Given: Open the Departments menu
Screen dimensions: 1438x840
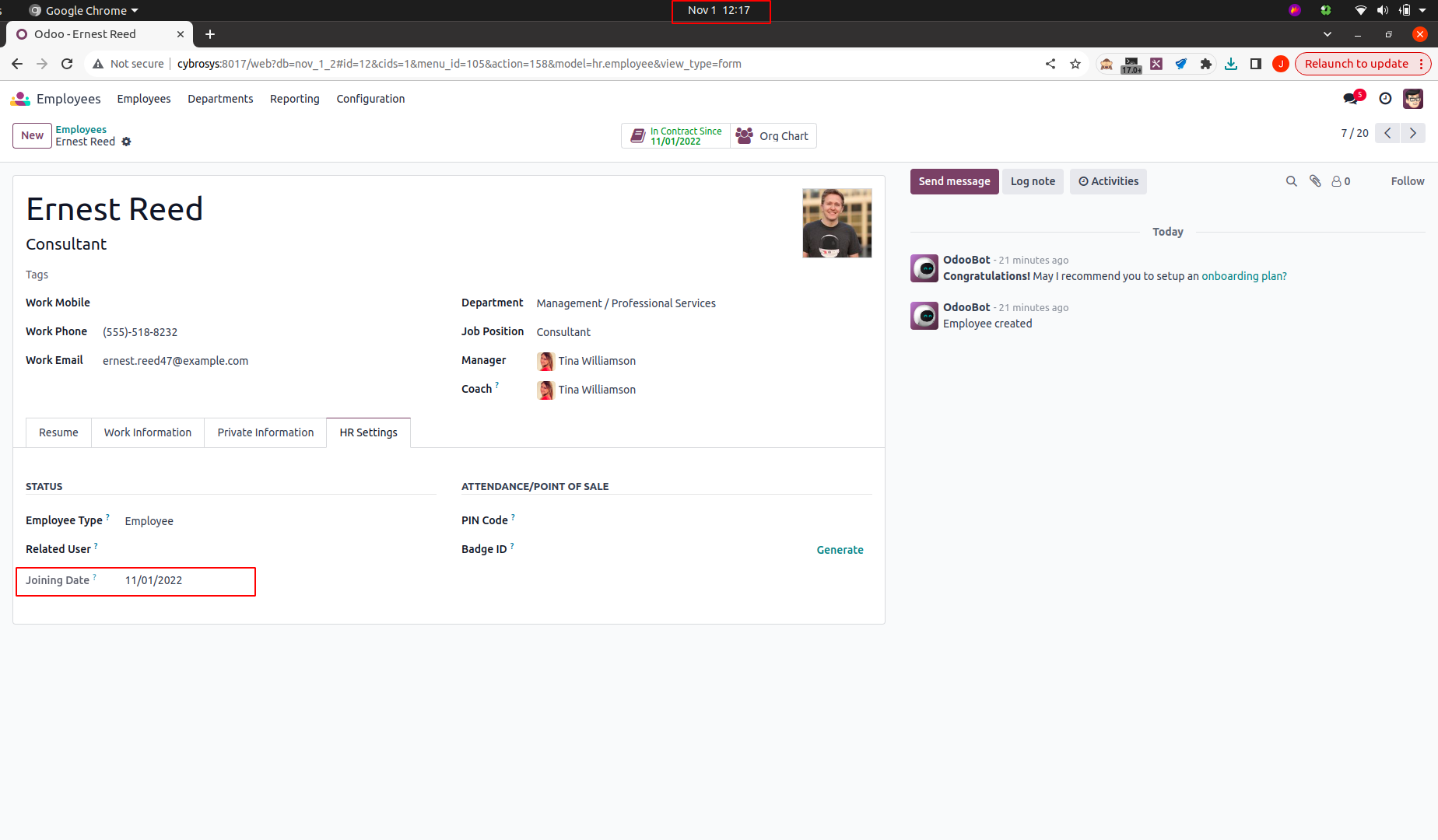Looking at the screenshot, I should tap(220, 99).
